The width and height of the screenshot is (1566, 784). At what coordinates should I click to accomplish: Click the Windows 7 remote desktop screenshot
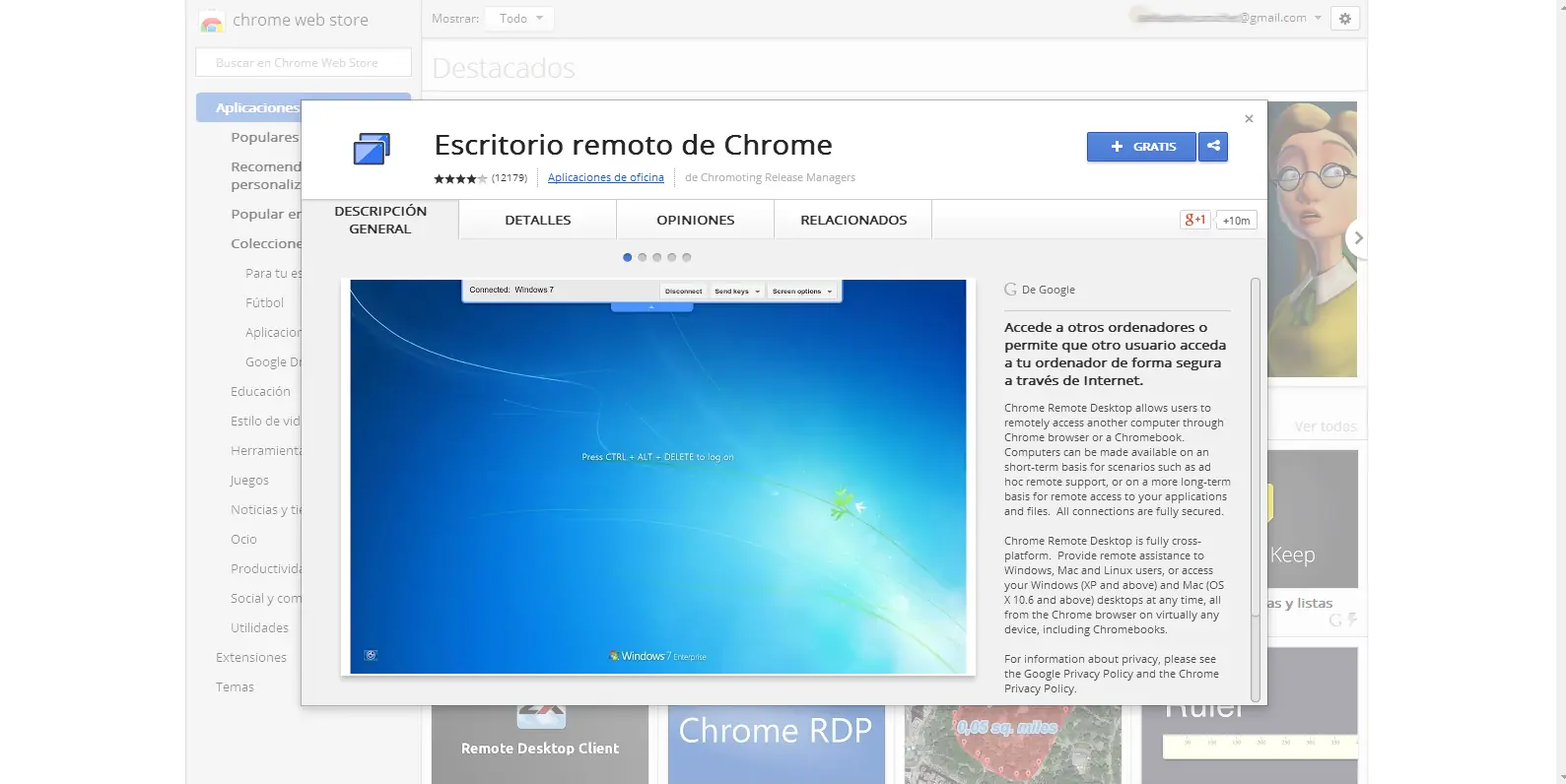click(x=658, y=477)
